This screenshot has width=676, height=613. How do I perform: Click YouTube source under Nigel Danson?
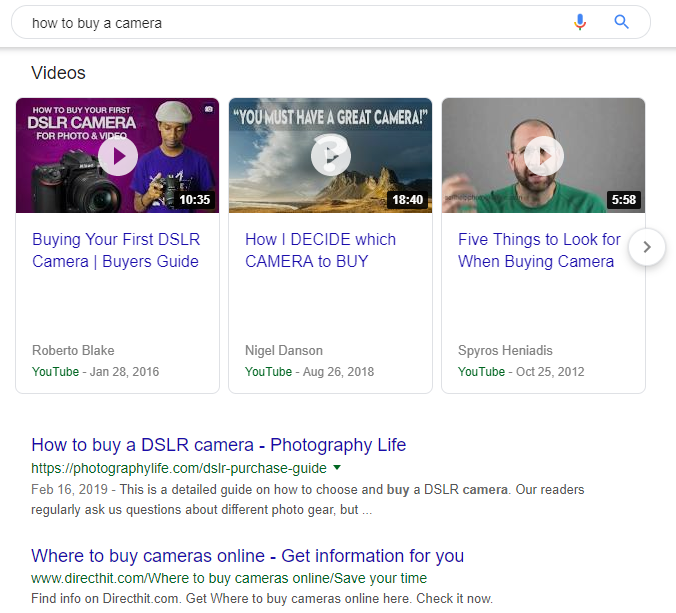[x=268, y=372]
